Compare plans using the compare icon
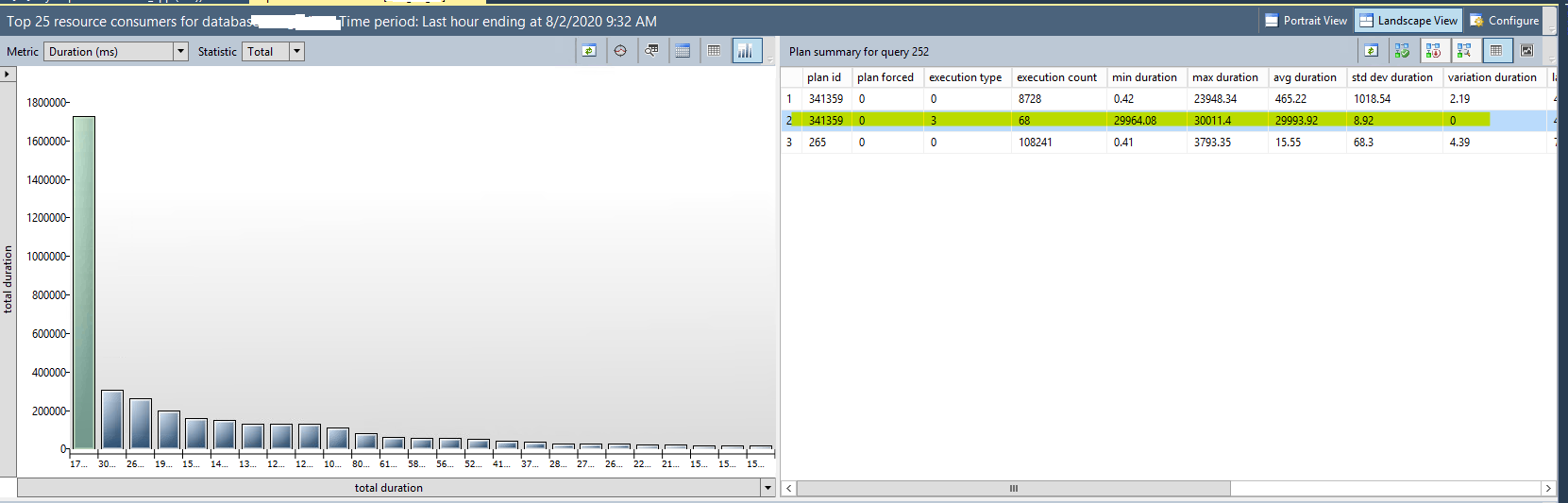This screenshot has height=503, width=1568. point(1464,51)
